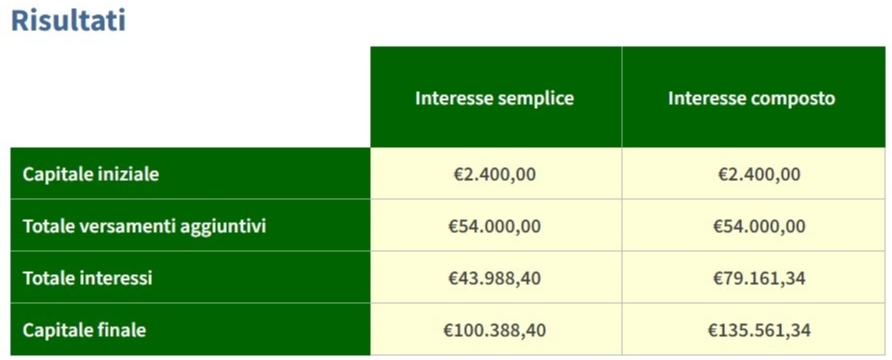Click simple interest €54.000,00 deposits cell

(495, 225)
